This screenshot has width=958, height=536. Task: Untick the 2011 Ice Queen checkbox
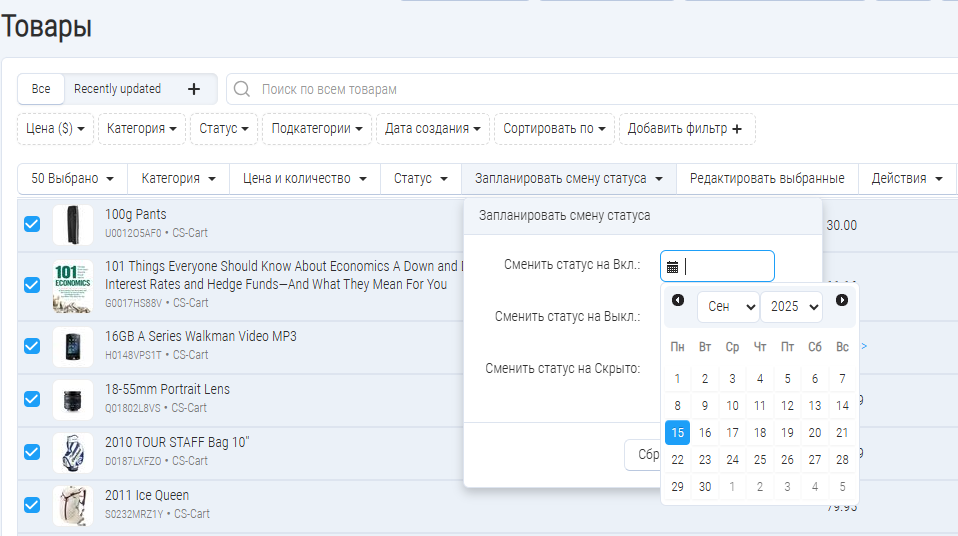pyautogui.click(x=32, y=504)
